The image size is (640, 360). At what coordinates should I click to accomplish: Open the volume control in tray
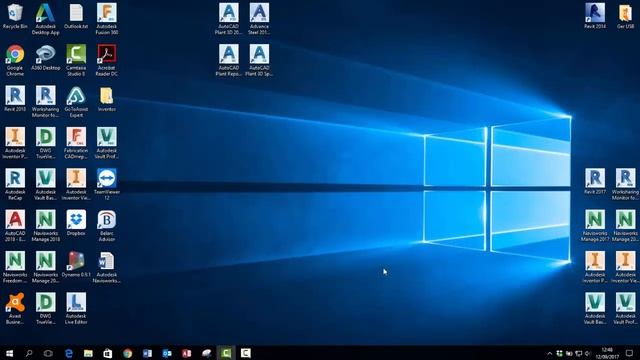pyautogui.click(x=588, y=353)
